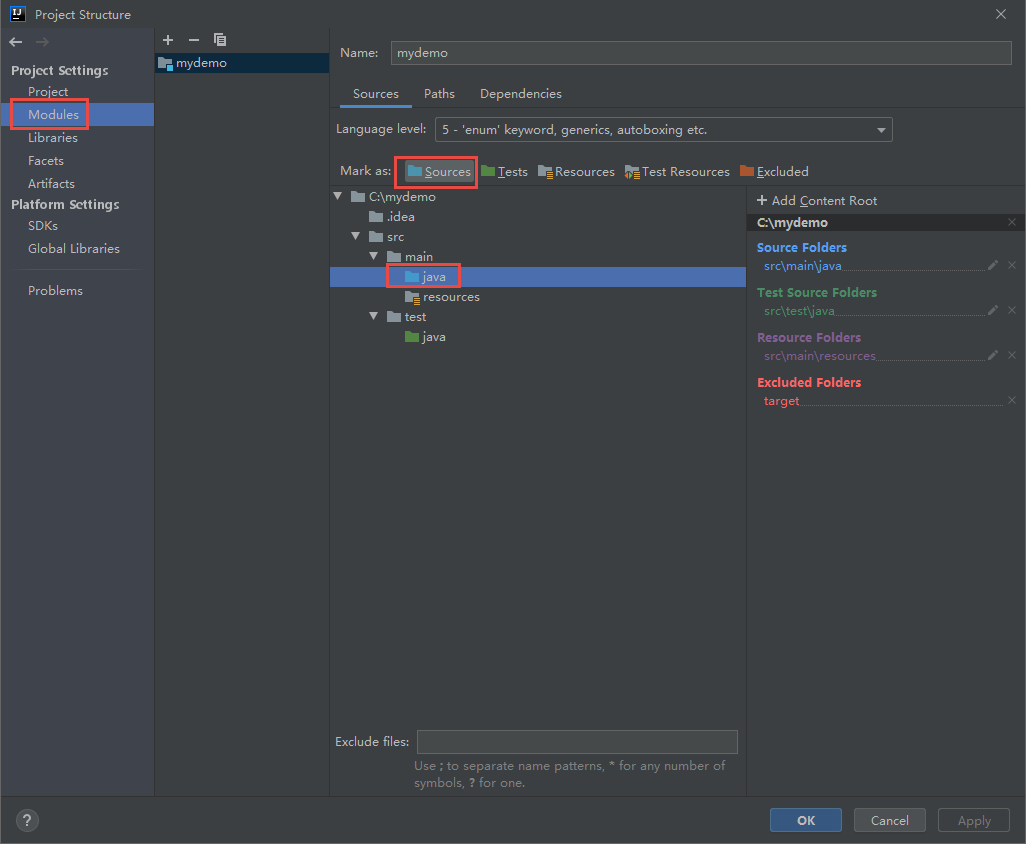Select Libraries in Project Settings

pyautogui.click(x=53, y=138)
